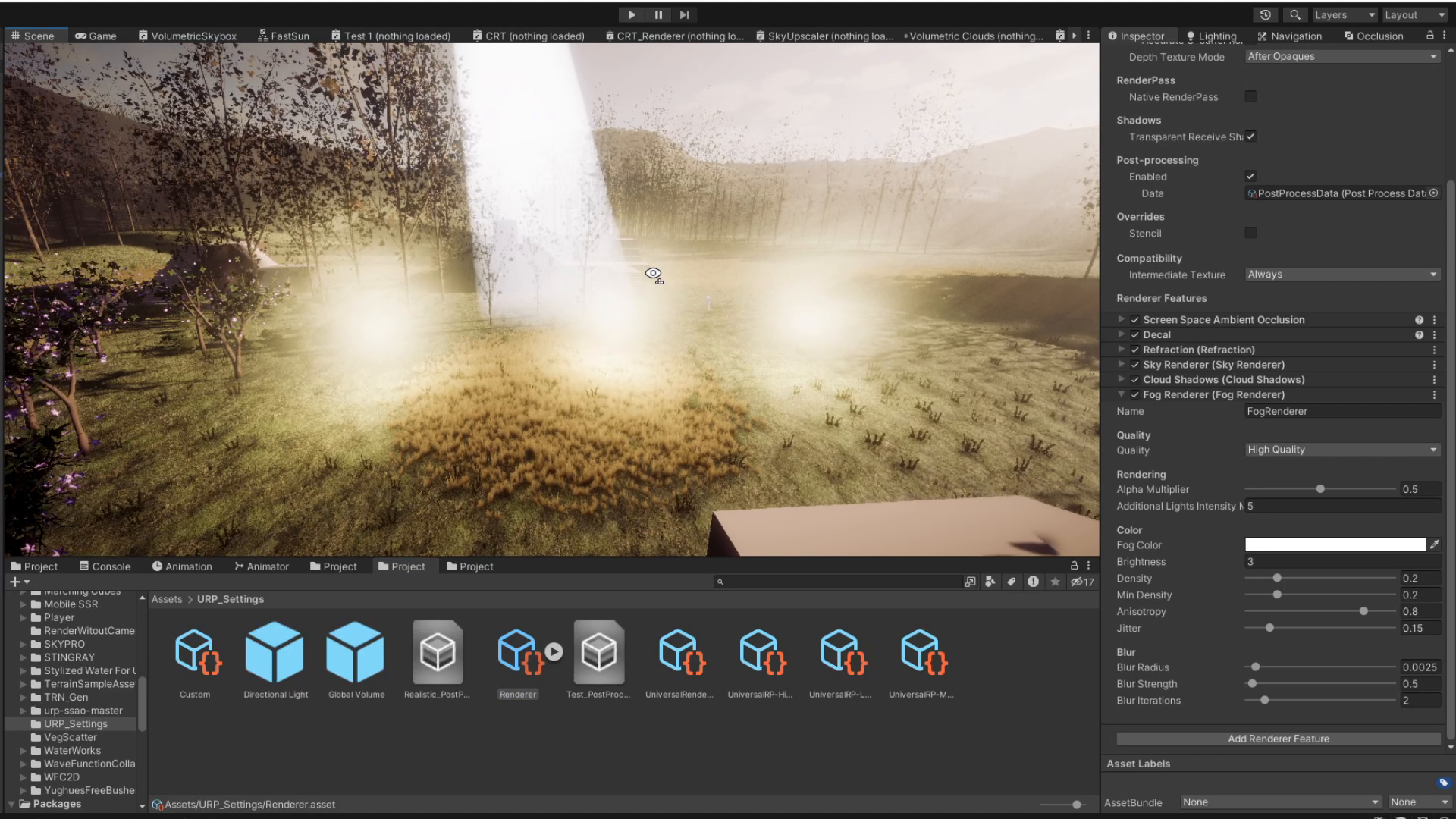Switch to the Occlusion tab
1456x819 pixels.
[1373, 36]
